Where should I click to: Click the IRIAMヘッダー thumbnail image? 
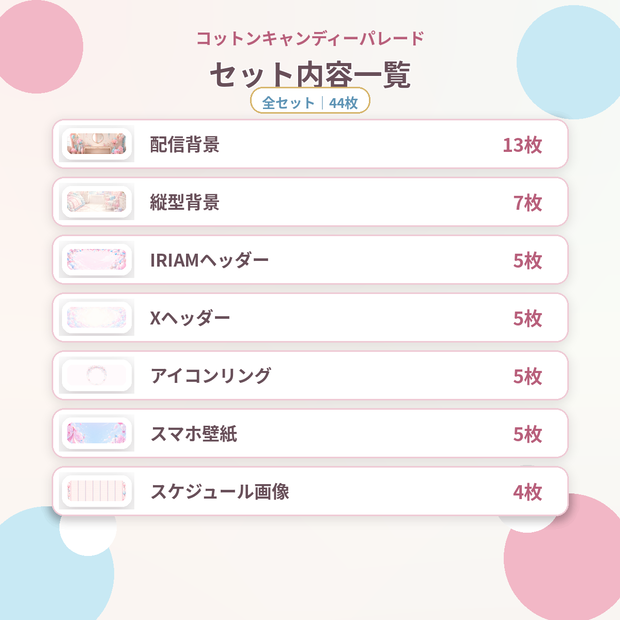(96, 259)
